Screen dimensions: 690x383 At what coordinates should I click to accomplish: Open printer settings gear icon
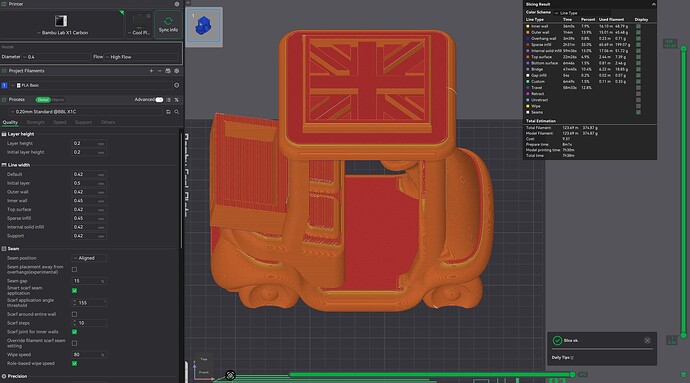click(177, 4)
